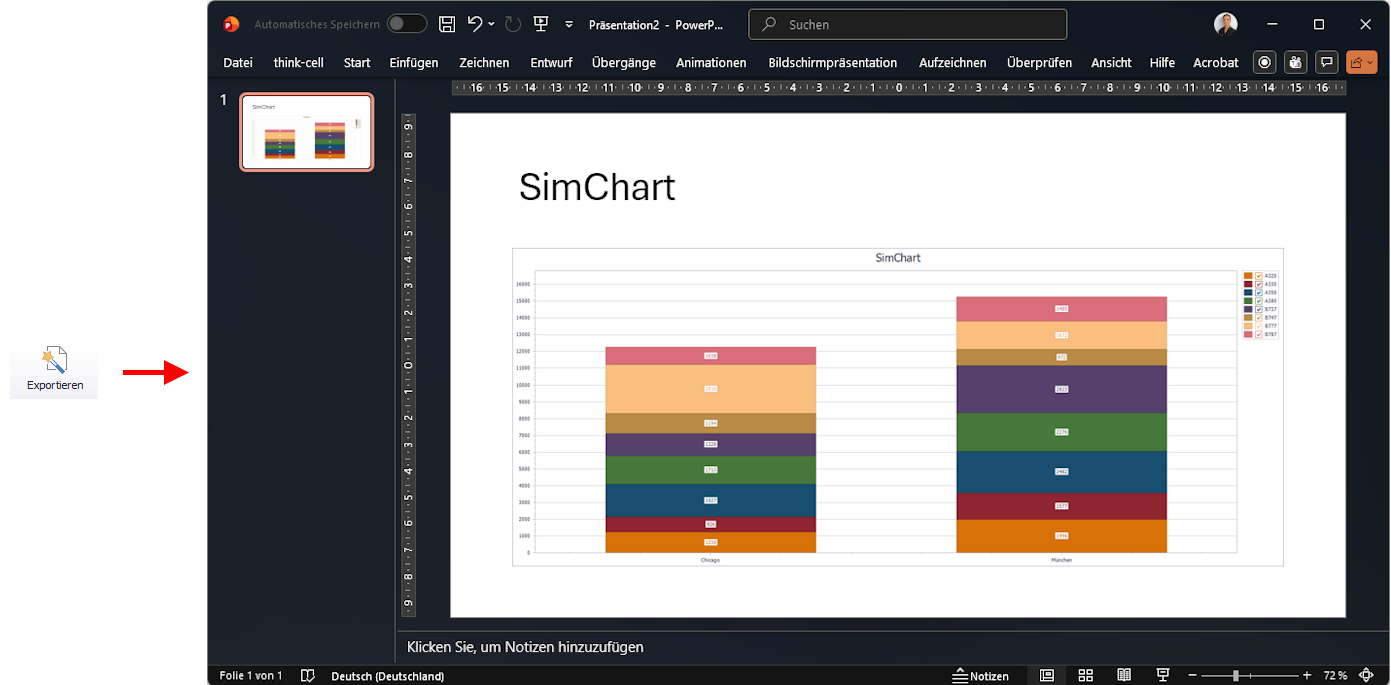Viewport: 1391px width, 685px height.
Task: Open the Rückgängig dropdown arrow
Action: pos(489,24)
